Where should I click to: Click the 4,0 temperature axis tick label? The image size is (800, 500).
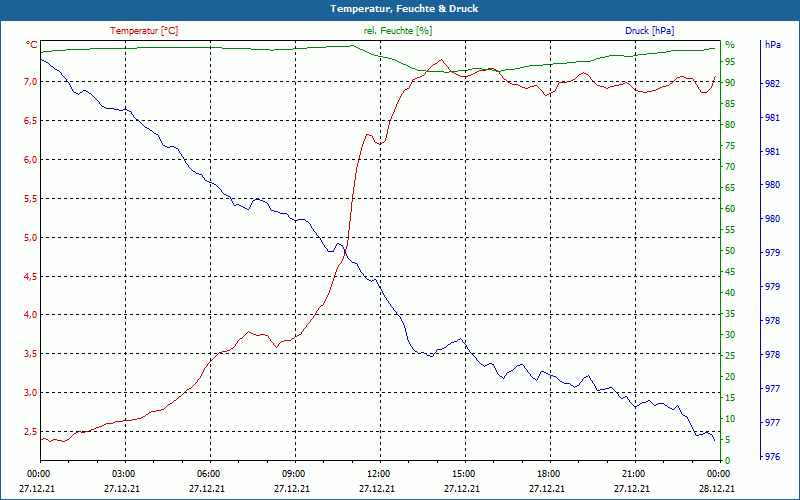[31, 315]
